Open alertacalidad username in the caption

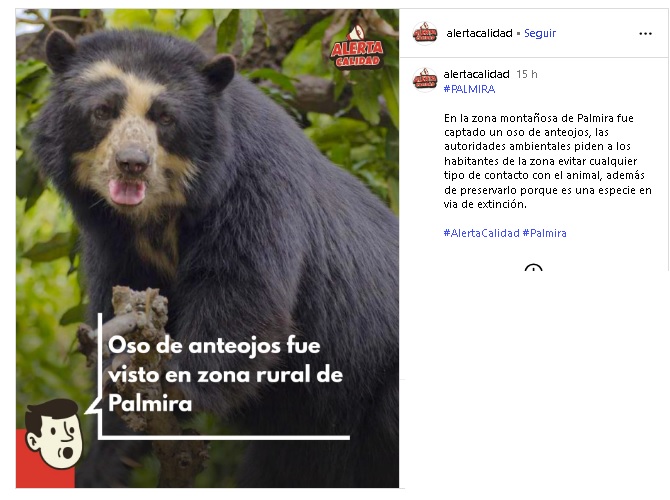pyautogui.click(x=476, y=74)
